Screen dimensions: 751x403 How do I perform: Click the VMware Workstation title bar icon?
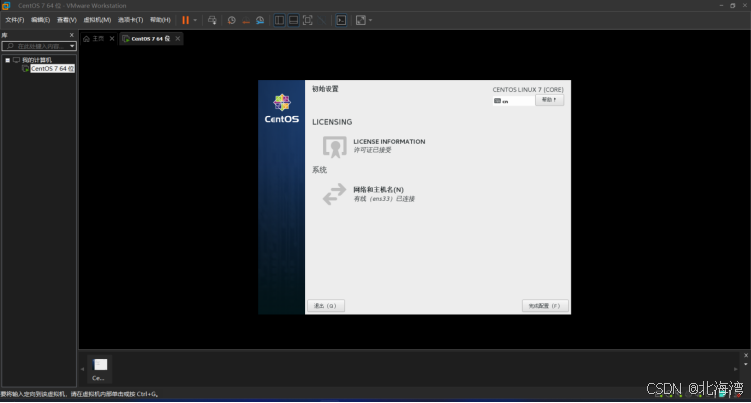(x=6, y=5)
